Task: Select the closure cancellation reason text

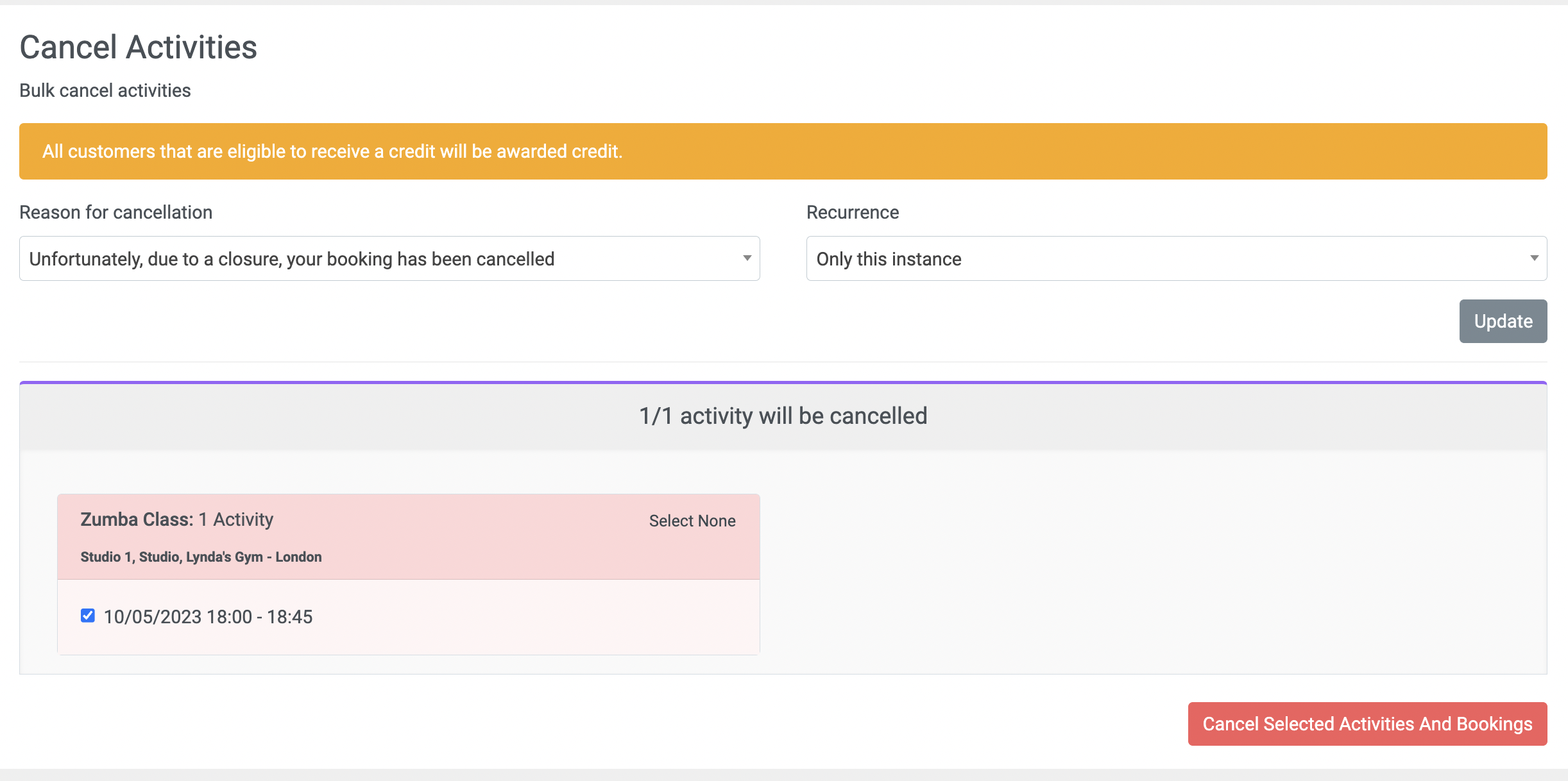Action: (292, 259)
